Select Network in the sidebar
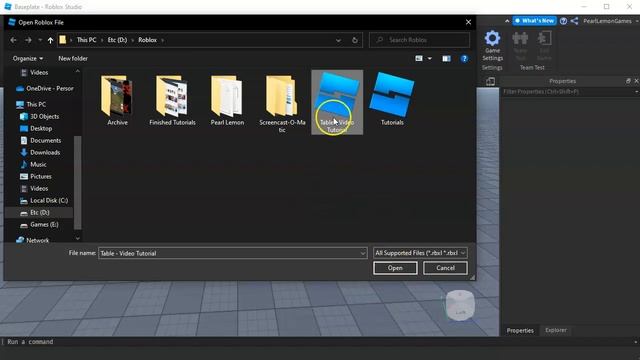This screenshot has height=360, width=640. pyautogui.click(x=32, y=240)
